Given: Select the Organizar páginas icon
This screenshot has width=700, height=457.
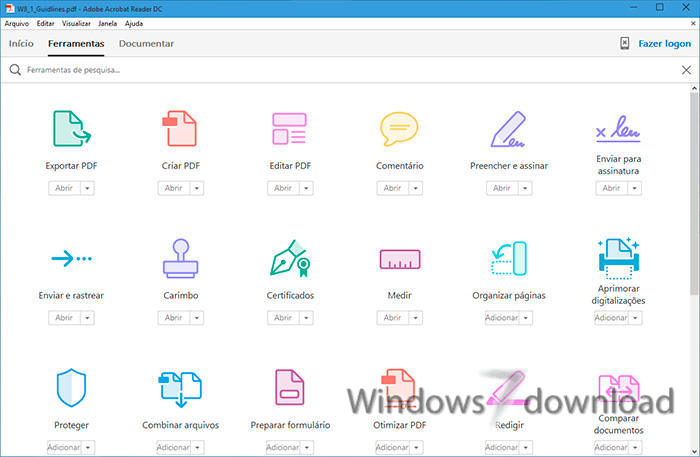Looking at the screenshot, I should coord(509,258).
